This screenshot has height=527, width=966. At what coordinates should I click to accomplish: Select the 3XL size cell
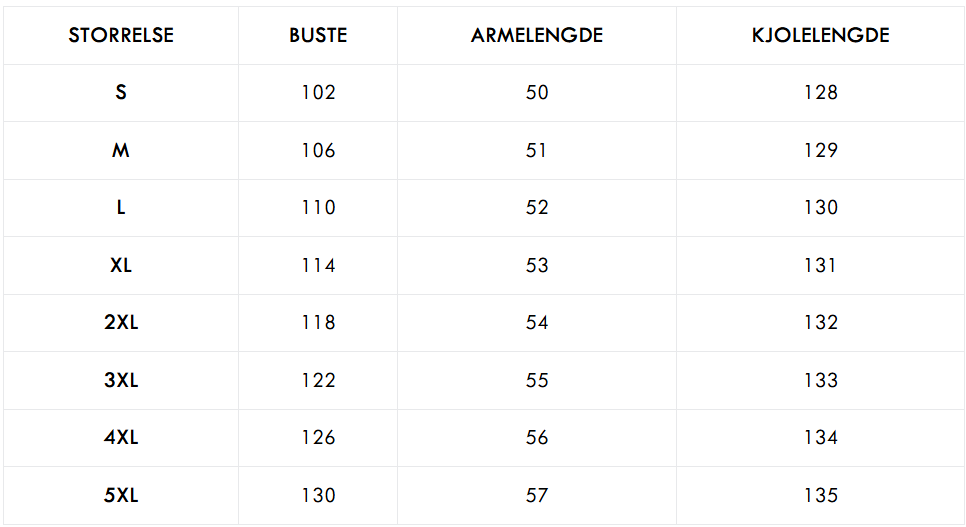121,380
